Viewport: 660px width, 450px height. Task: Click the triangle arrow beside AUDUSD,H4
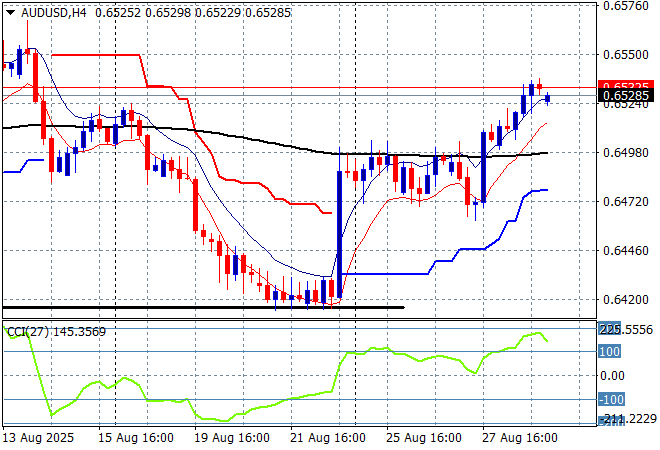[x=9, y=10]
